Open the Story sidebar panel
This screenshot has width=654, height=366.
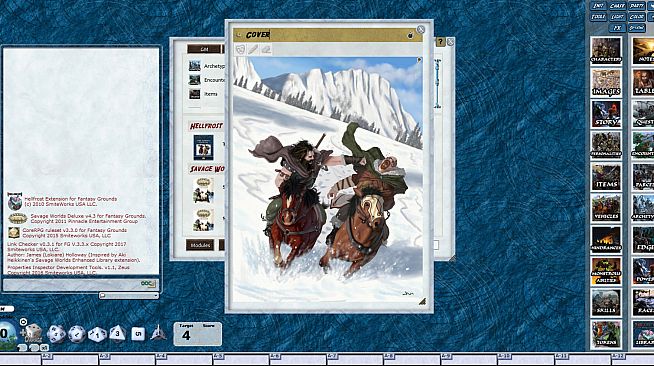pos(606,113)
